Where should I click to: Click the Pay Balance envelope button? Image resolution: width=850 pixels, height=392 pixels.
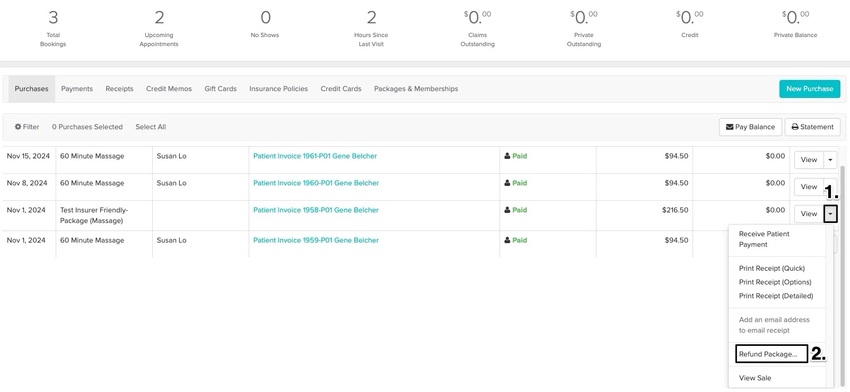pyautogui.click(x=750, y=127)
